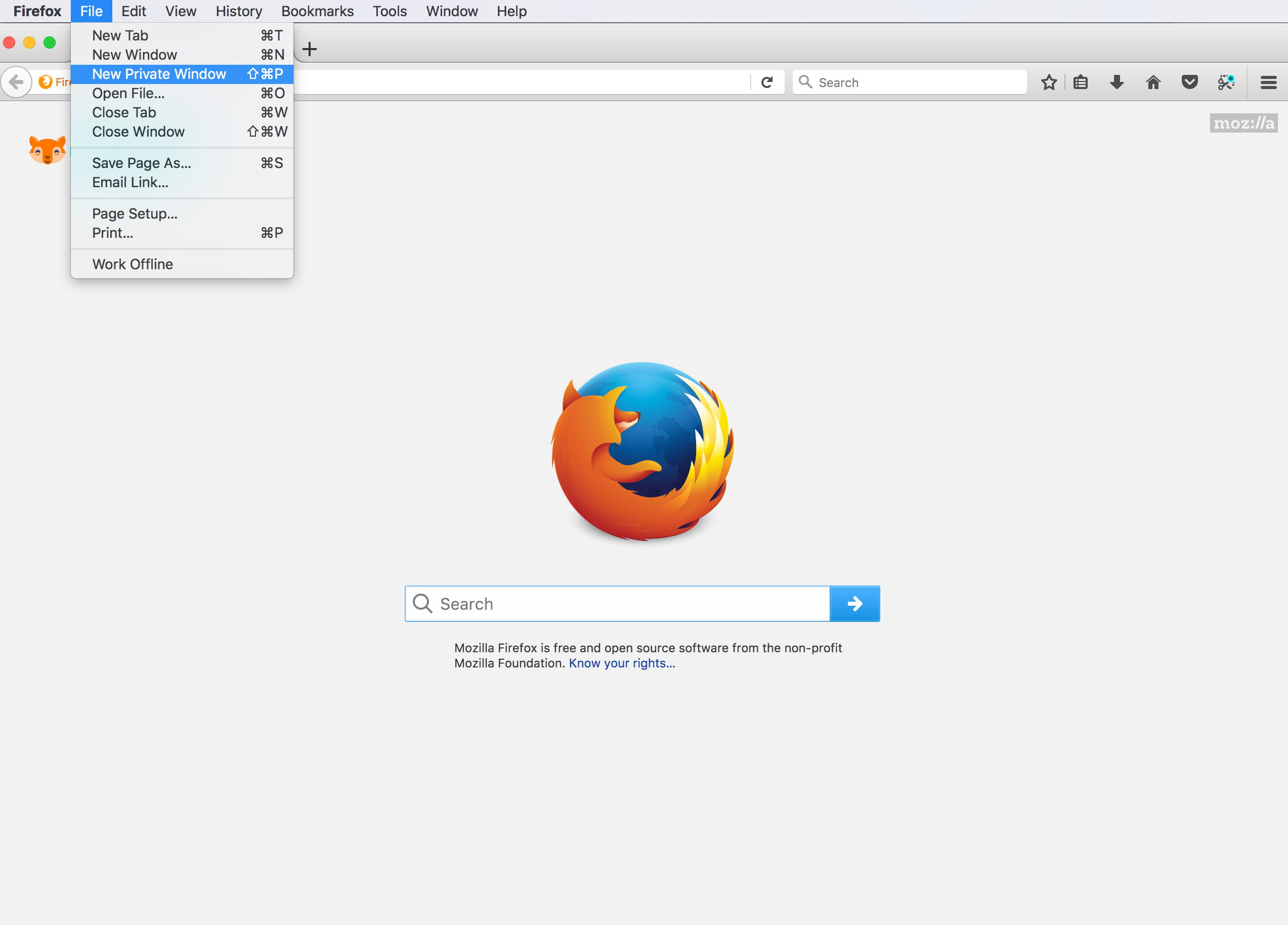This screenshot has height=925, width=1288.
Task: Select New Private Window menu item
Action: coord(182,74)
